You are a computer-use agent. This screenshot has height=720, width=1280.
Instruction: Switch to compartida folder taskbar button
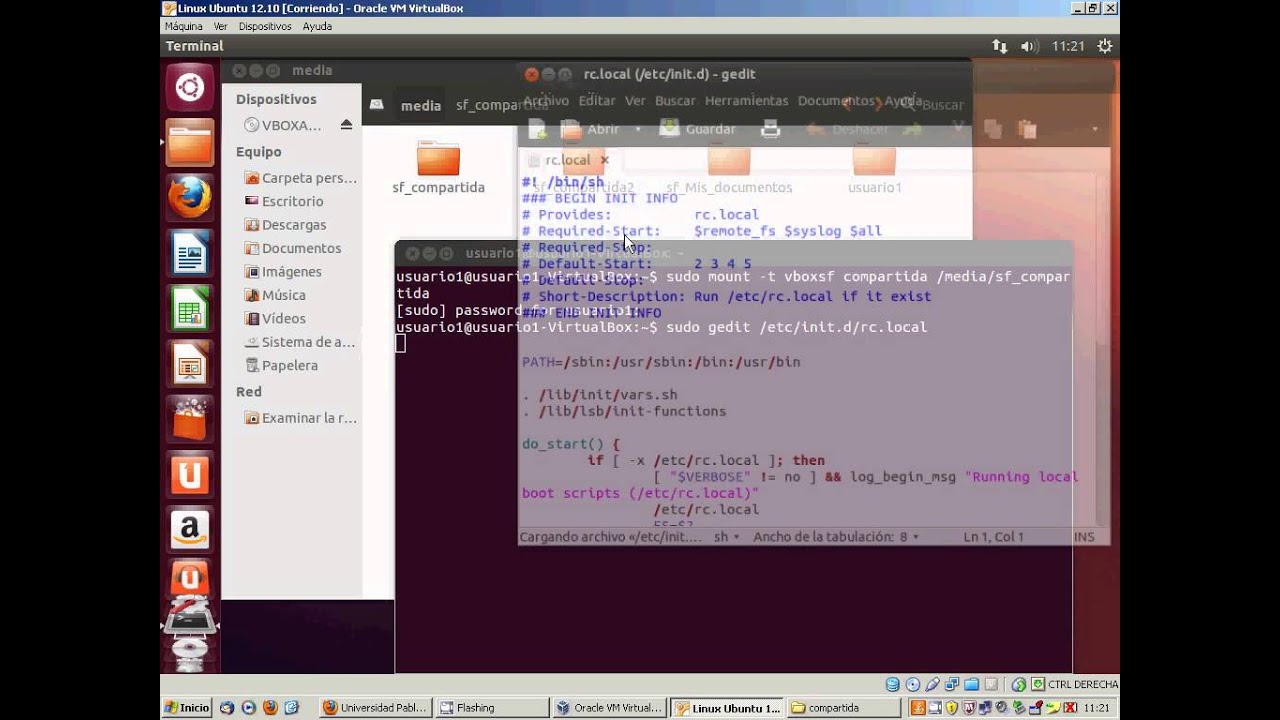pos(842,708)
